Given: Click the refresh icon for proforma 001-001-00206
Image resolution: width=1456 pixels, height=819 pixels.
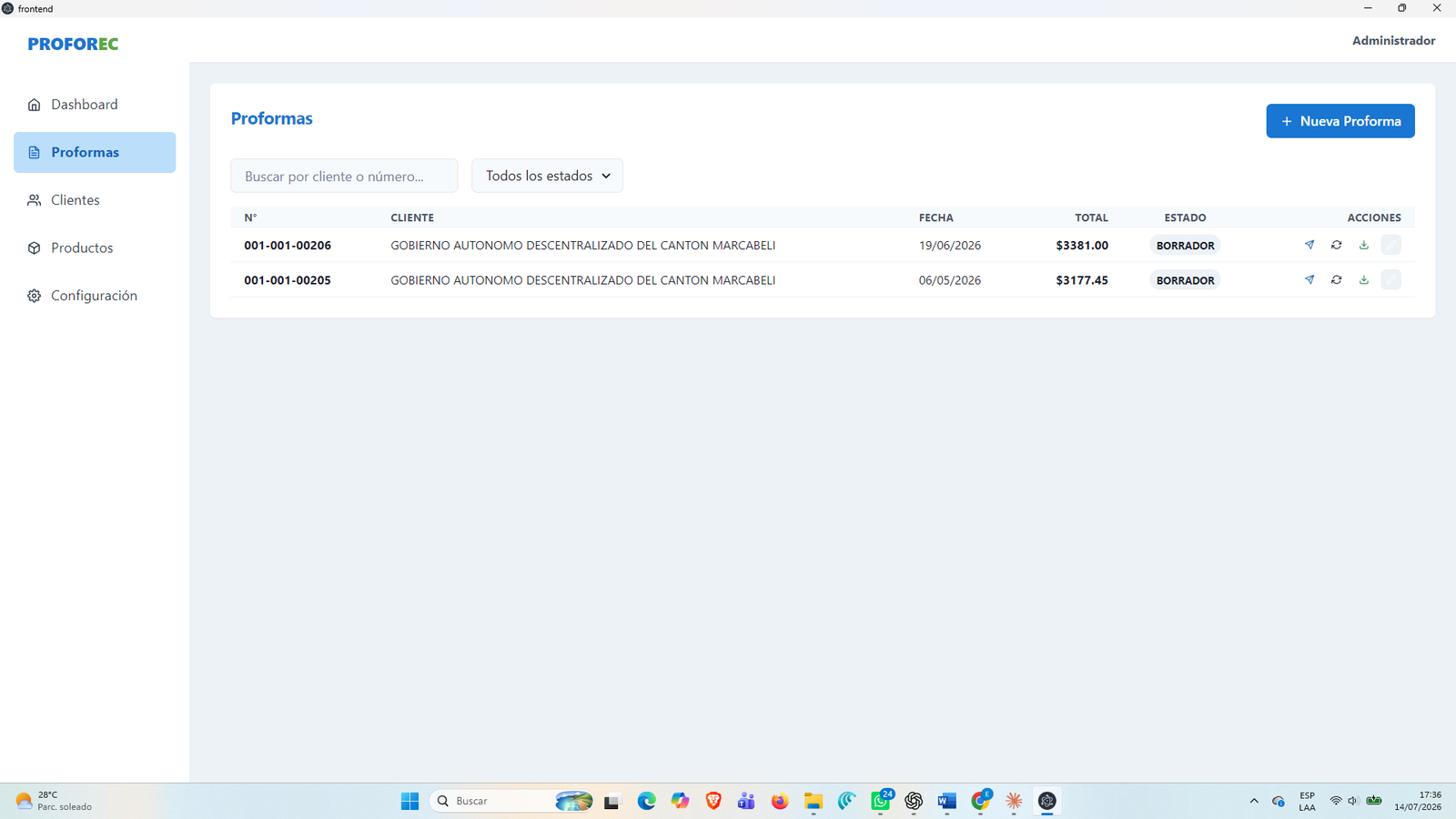Looking at the screenshot, I should click(1336, 245).
